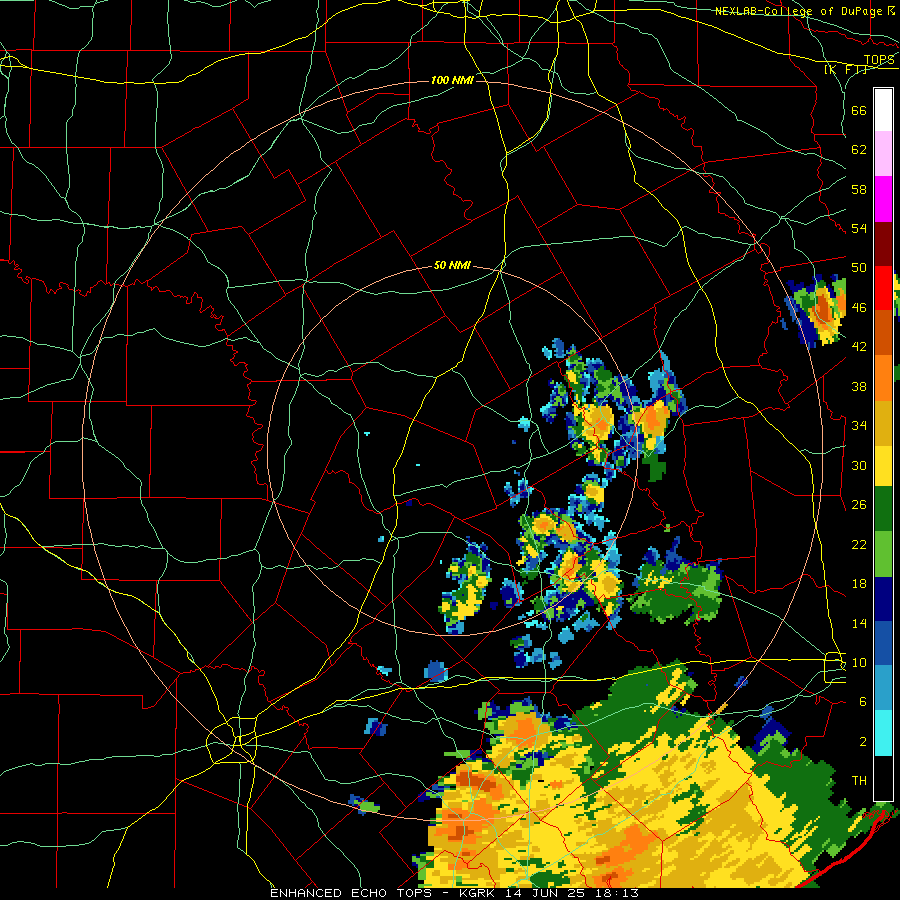Pick the bright yellow legend swatch
The image size is (900, 900).
point(883,465)
